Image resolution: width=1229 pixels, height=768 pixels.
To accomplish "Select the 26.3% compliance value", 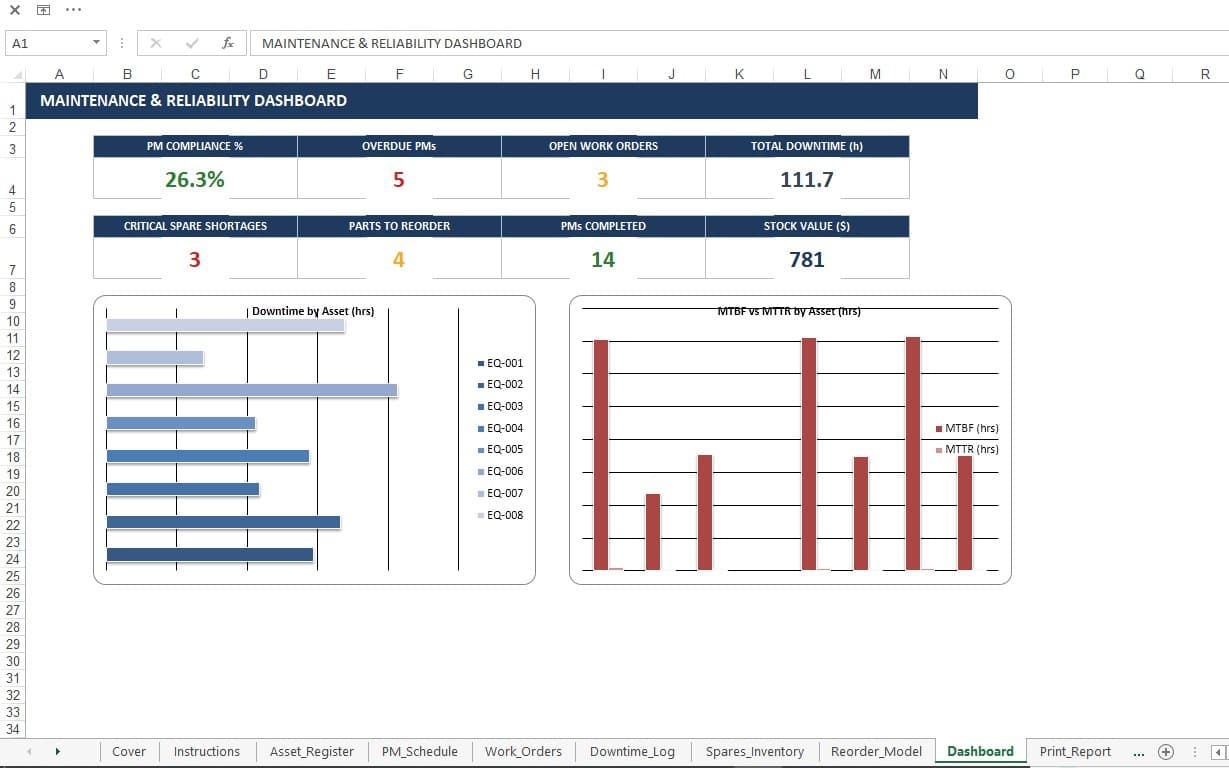I will pos(195,180).
